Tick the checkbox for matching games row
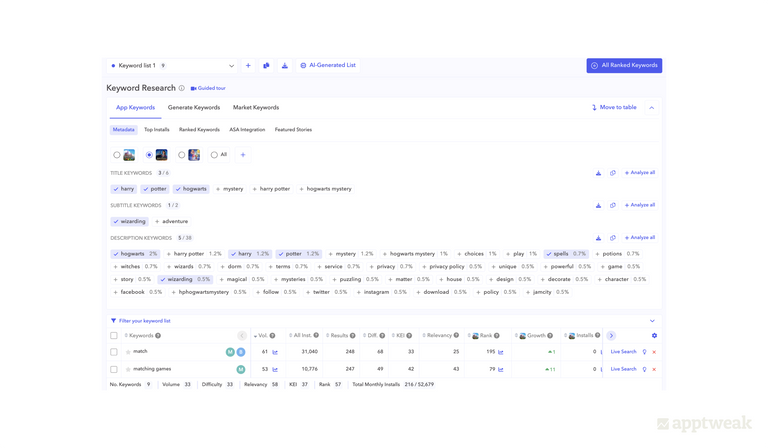Screen dimensions: 768x448 coord(114,370)
